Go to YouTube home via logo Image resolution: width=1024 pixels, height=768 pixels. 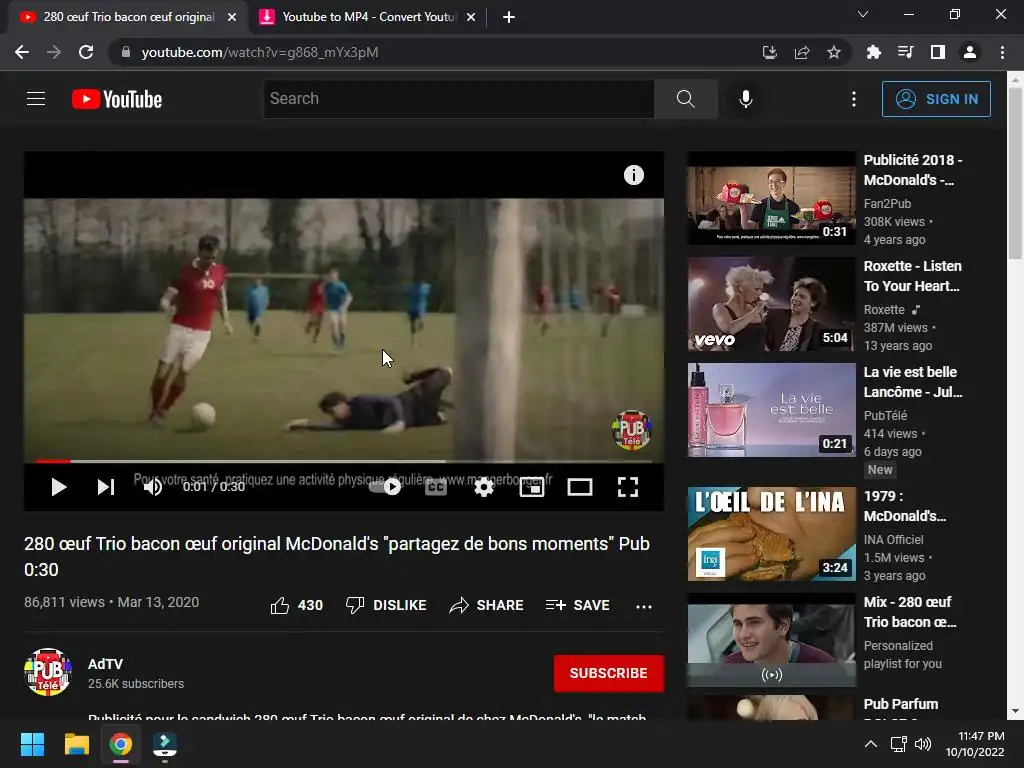pyautogui.click(x=117, y=99)
